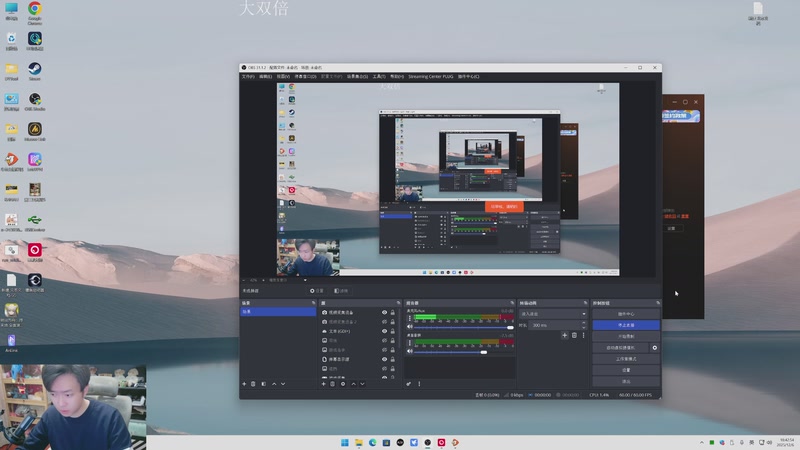Image resolution: width=800 pixels, height=450 pixels.
Task: Open Steam desktop shortcut
Action: point(35,71)
